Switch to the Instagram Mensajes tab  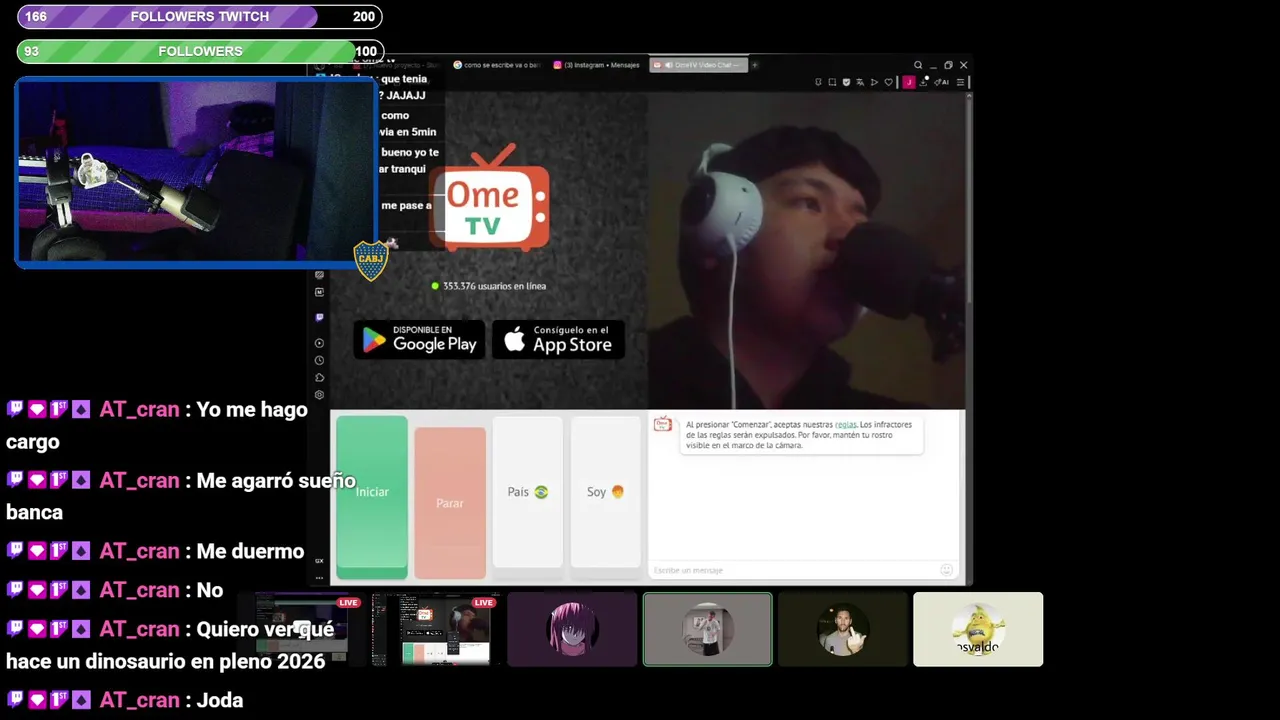(597, 65)
